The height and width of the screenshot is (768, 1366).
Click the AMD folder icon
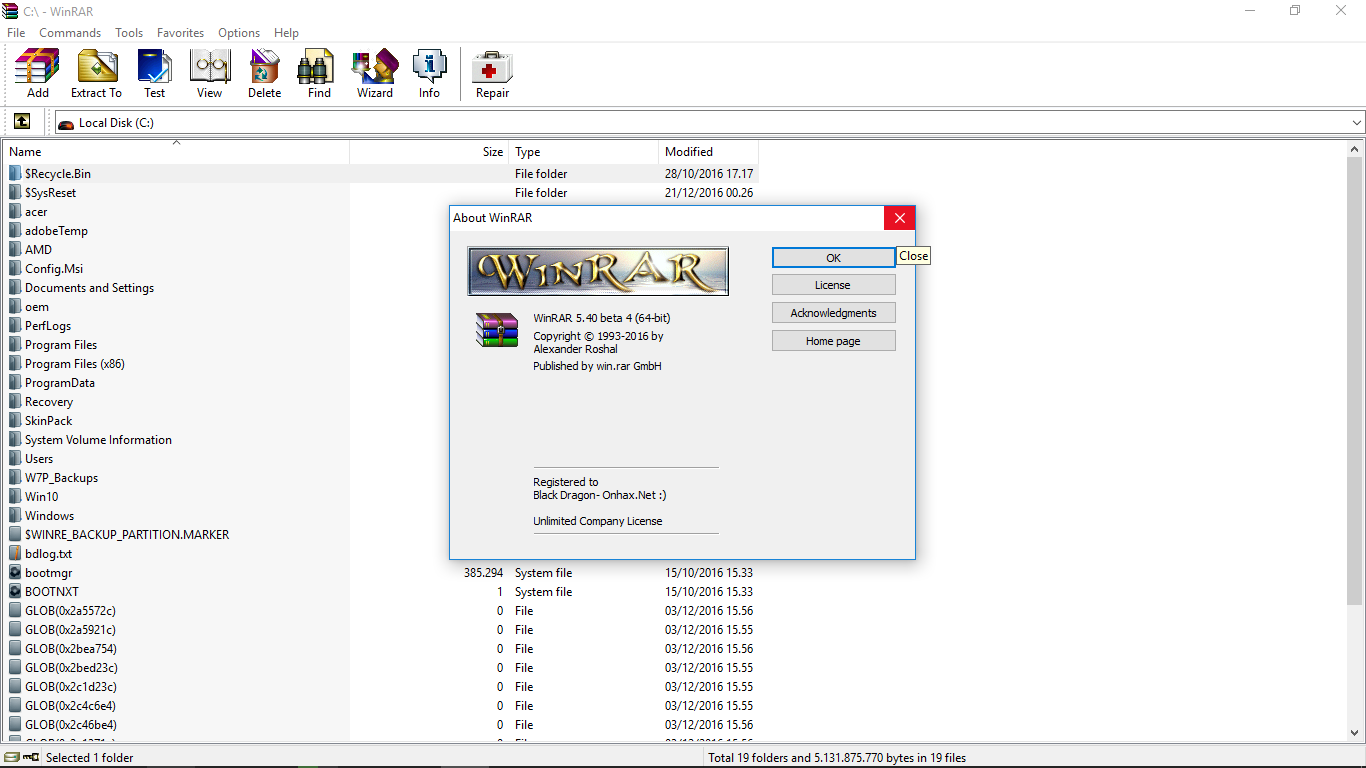click(15, 249)
